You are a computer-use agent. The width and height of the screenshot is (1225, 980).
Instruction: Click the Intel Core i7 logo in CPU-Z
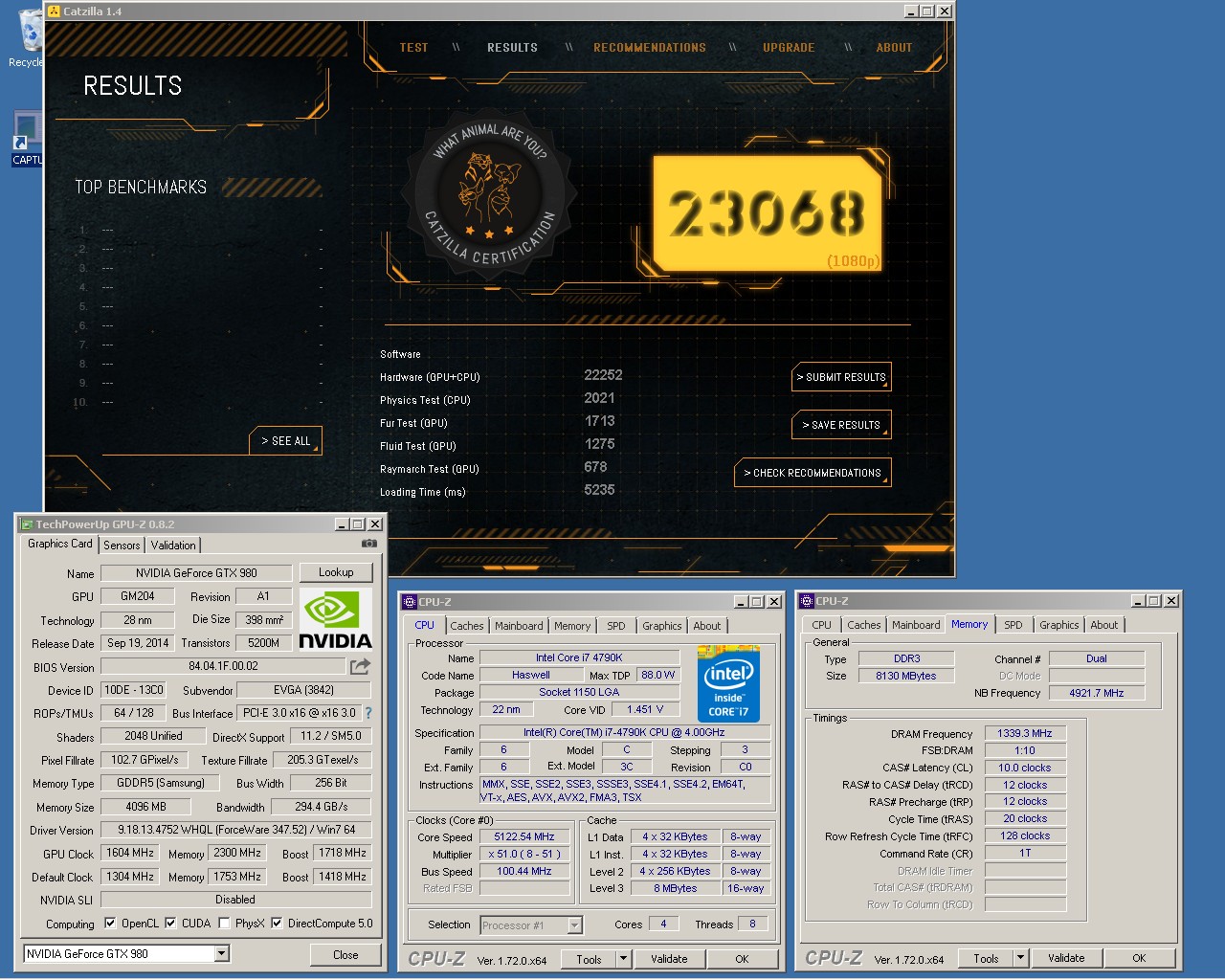click(728, 683)
